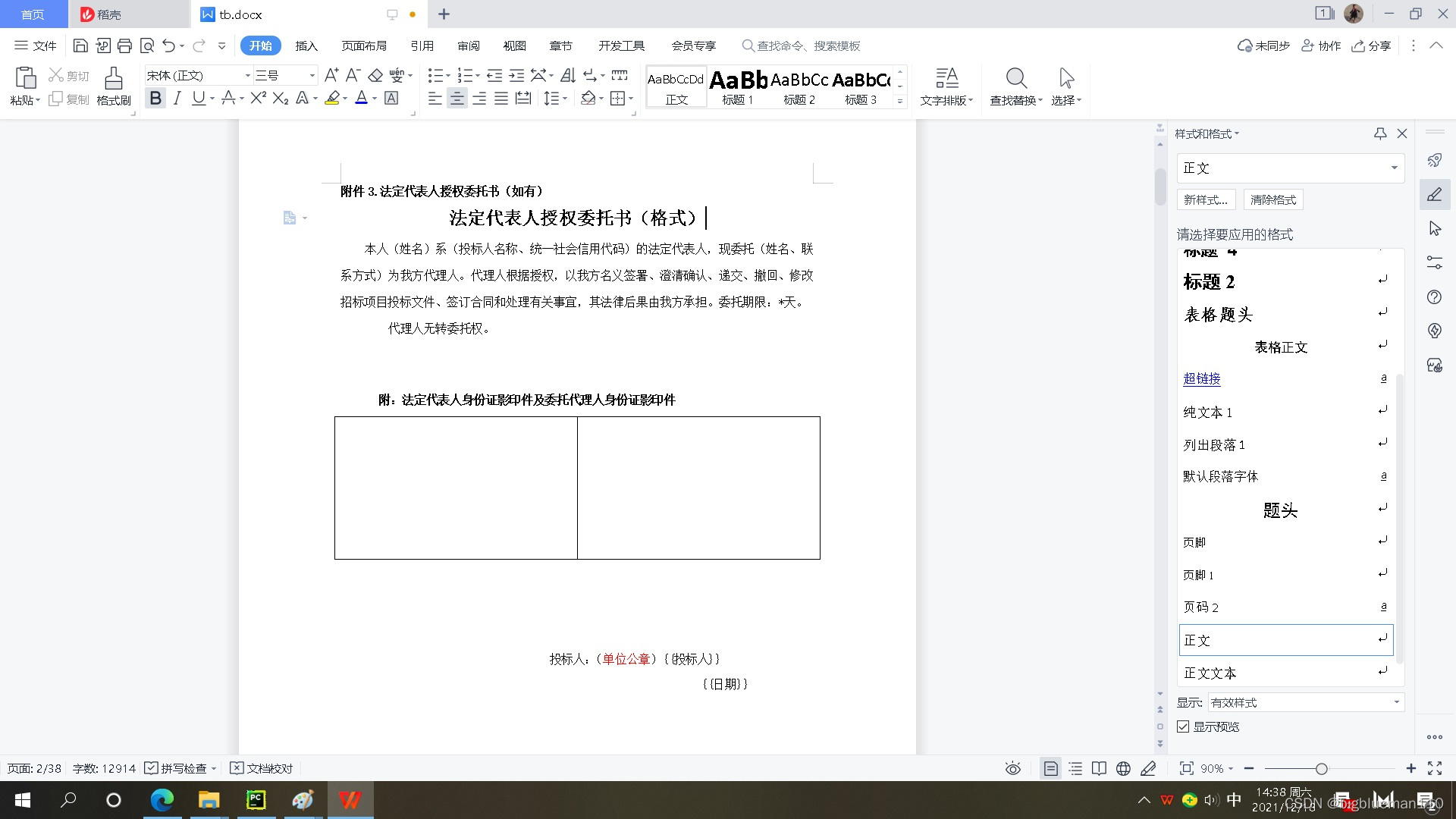Click the yellow text highlight color
The image size is (1456, 819).
331,98
